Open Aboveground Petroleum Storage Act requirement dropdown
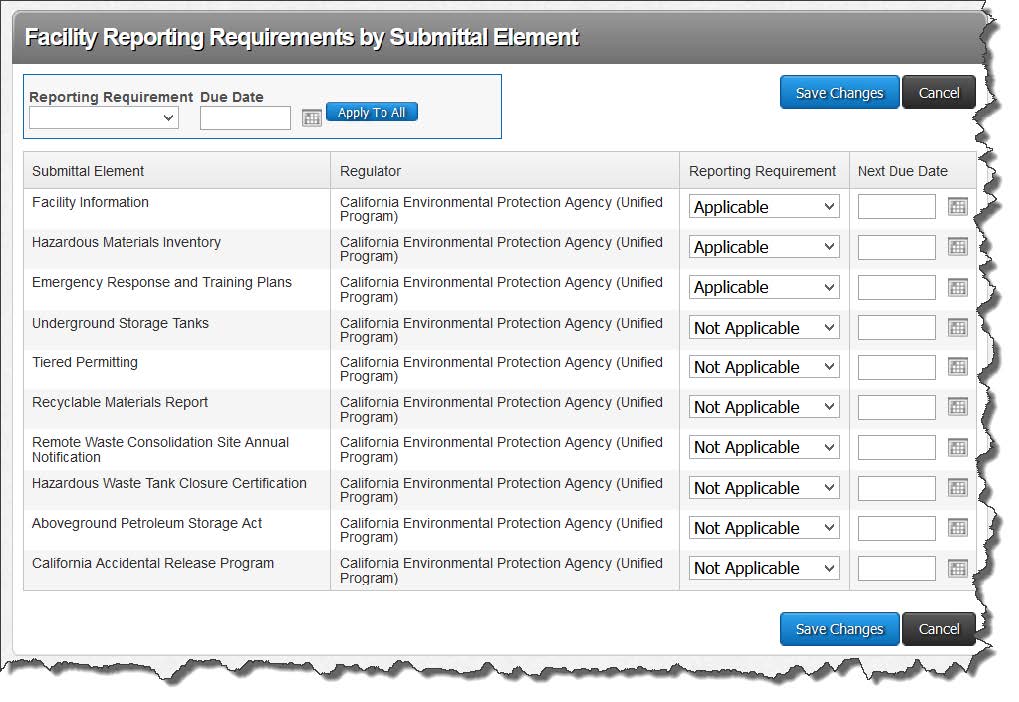 point(764,528)
